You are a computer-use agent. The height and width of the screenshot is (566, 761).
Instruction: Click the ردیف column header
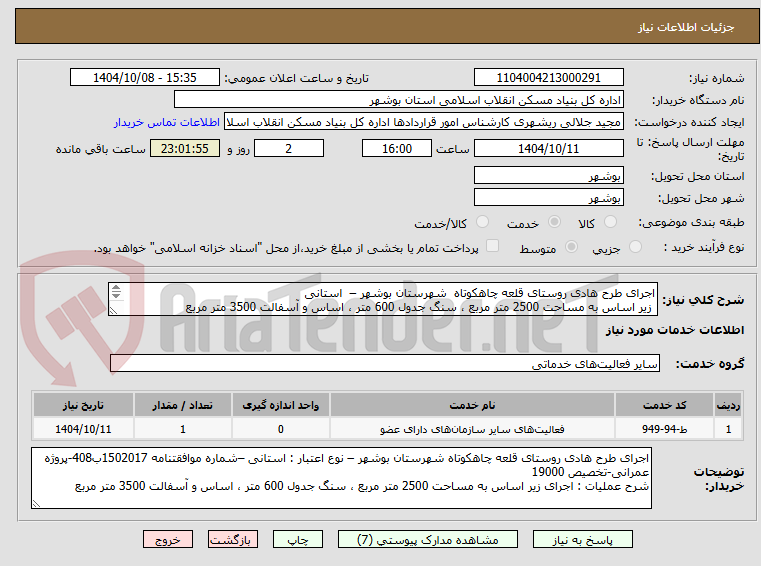(x=728, y=405)
